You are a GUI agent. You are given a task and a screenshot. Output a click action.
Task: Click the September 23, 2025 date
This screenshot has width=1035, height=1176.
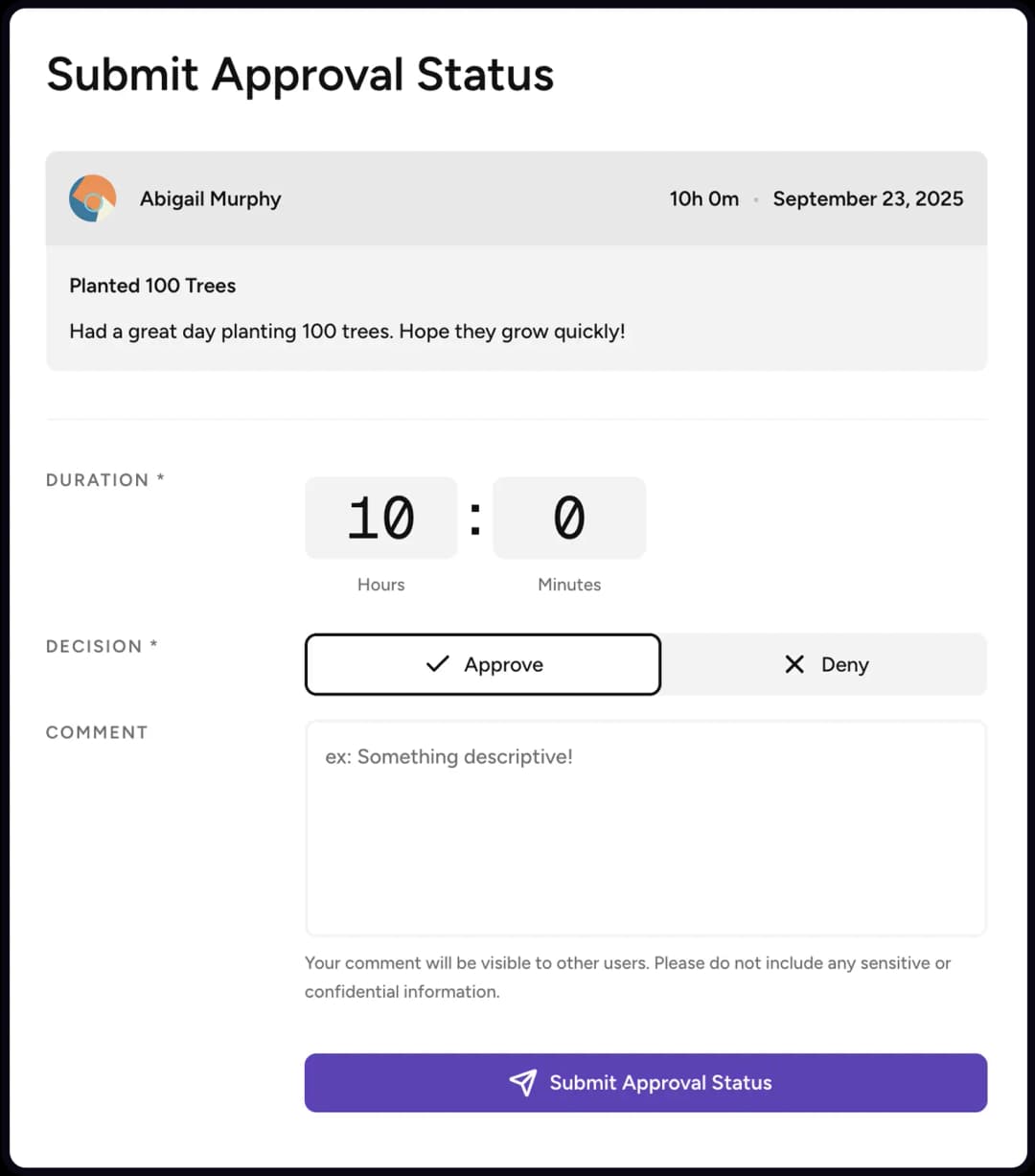click(868, 198)
